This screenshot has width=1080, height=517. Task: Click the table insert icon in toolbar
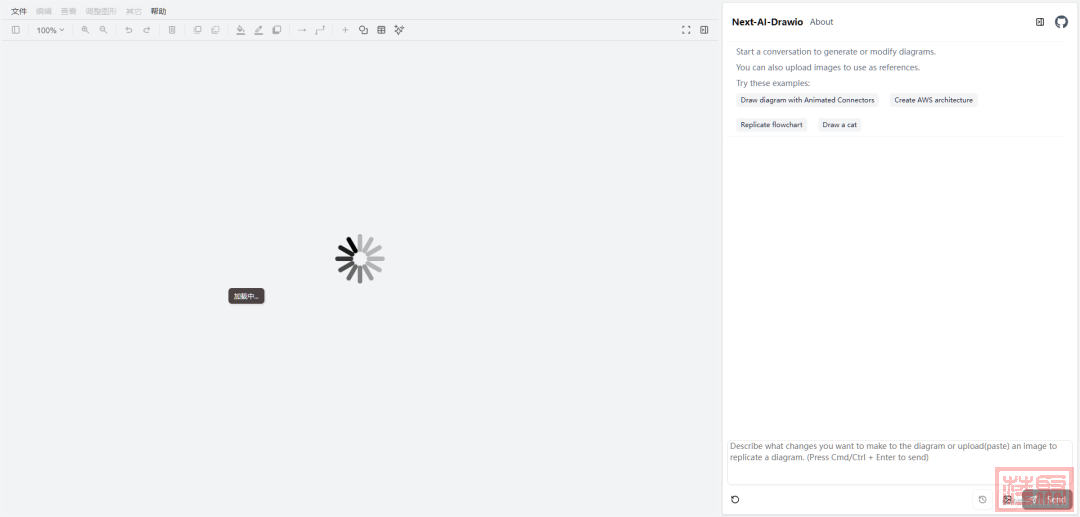tap(381, 30)
